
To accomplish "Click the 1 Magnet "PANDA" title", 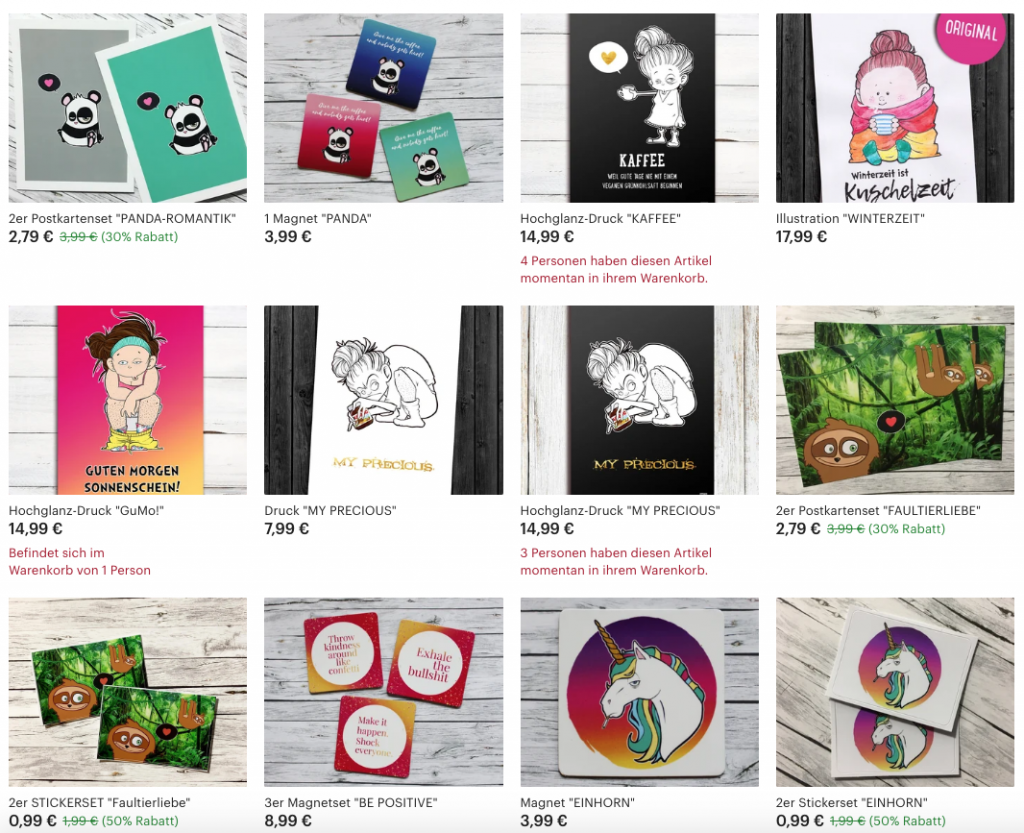I will pyautogui.click(x=318, y=219).
